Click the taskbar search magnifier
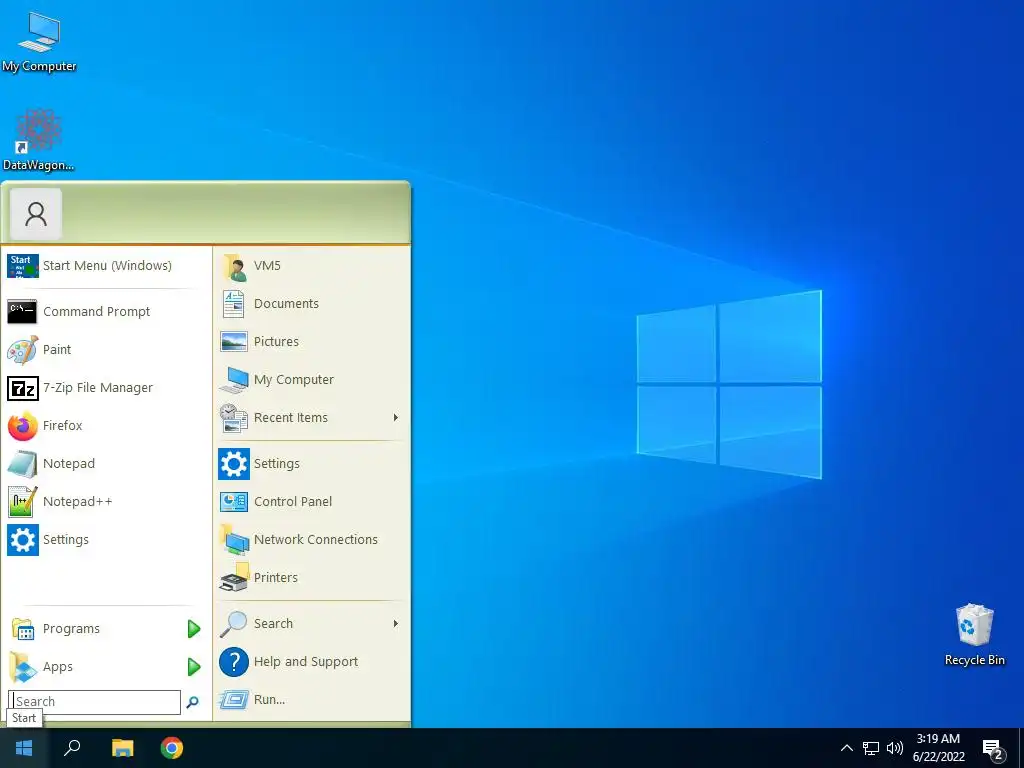Screen dimensions: 1024x768 (72, 748)
